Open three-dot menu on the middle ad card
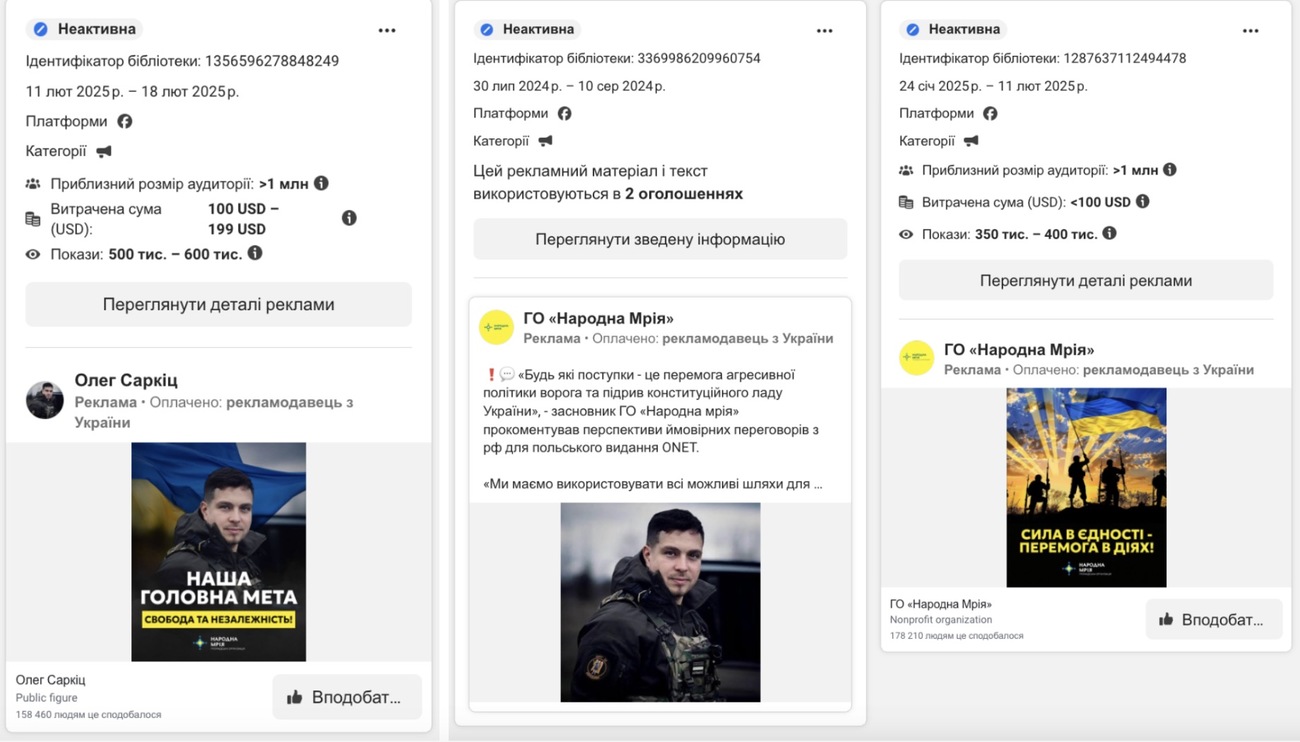 (x=824, y=31)
